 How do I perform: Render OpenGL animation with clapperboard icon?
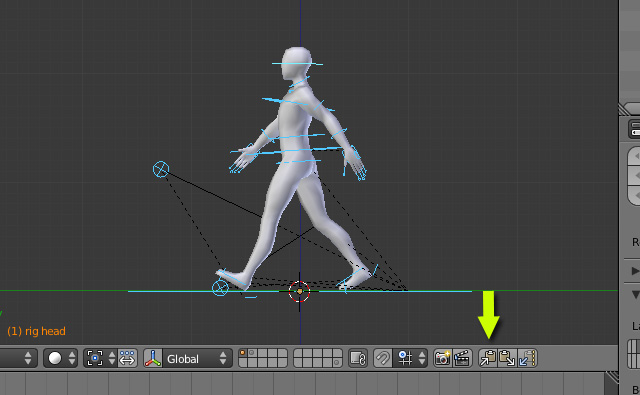coord(462,358)
